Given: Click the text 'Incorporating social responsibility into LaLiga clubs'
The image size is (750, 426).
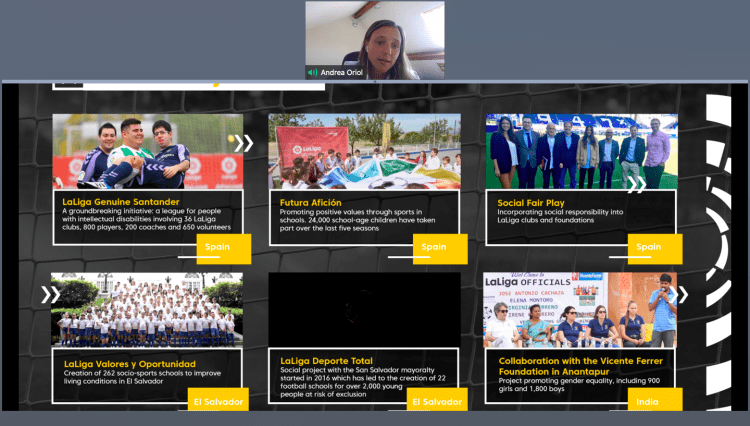Looking at the screenshot, I should tap(560, 216).
